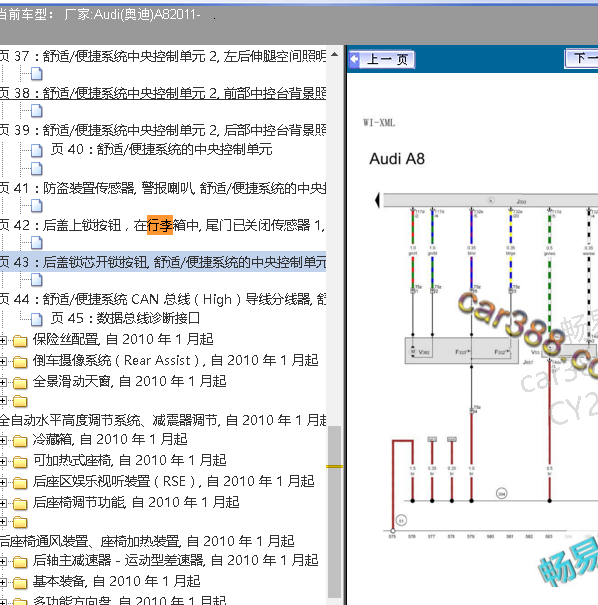Viewport: 598px width, 605px height.
Task: Go to next page with 下一页 button
Action: tap(582, 59)
